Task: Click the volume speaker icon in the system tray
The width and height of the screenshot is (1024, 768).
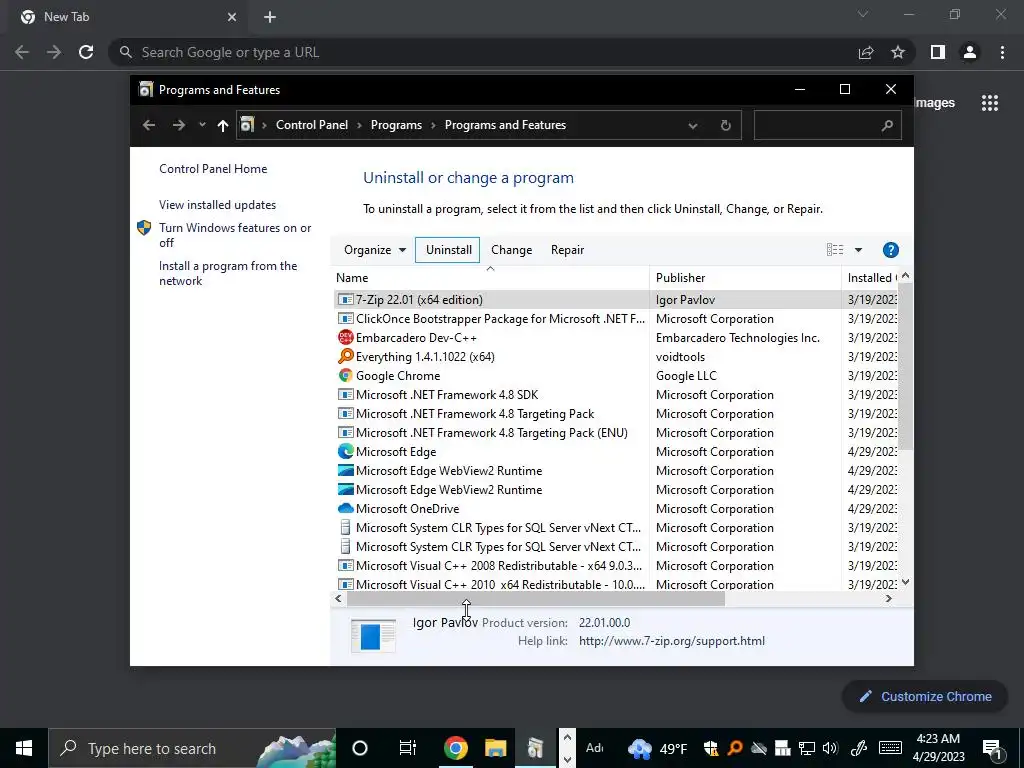Action: pyautogui.click(x=830, y=748)
